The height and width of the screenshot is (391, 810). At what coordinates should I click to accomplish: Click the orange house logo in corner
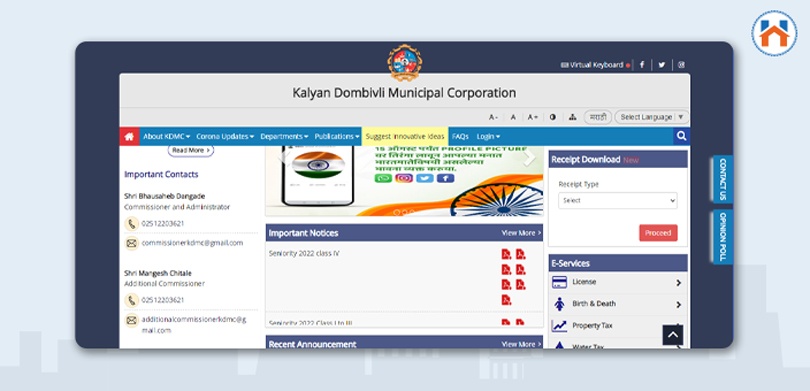pos(774,34)
